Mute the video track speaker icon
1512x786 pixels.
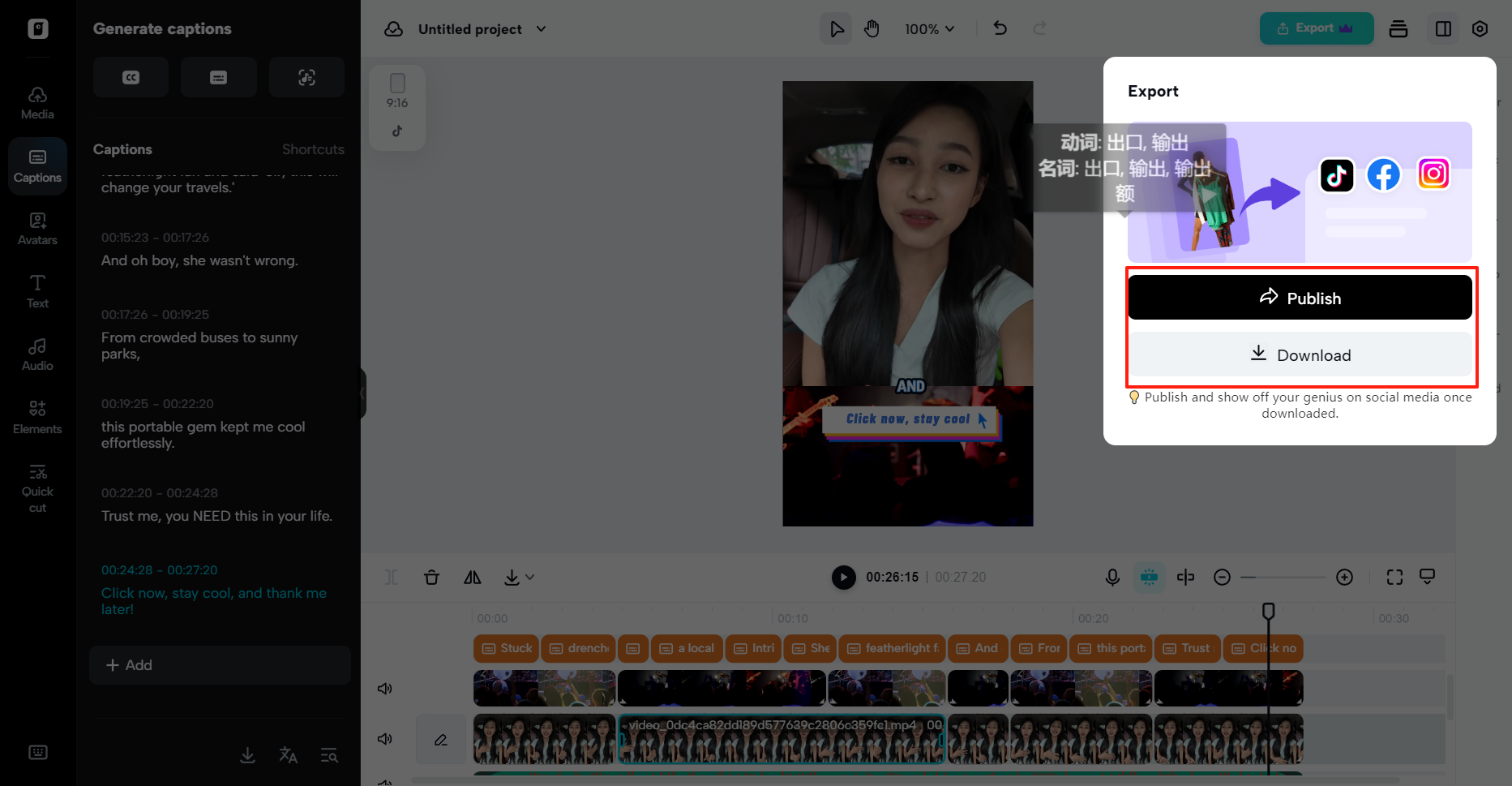coord(384,738)
